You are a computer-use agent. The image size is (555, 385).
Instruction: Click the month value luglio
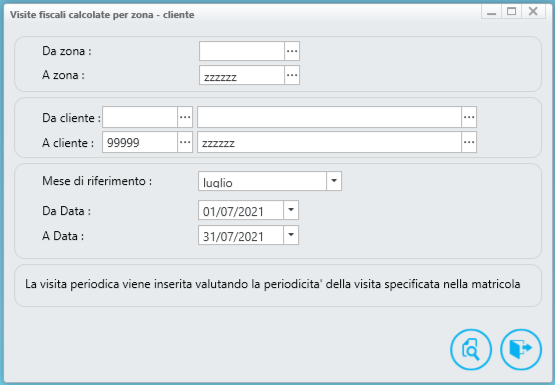pyautogui.click(x=218, y=183)
